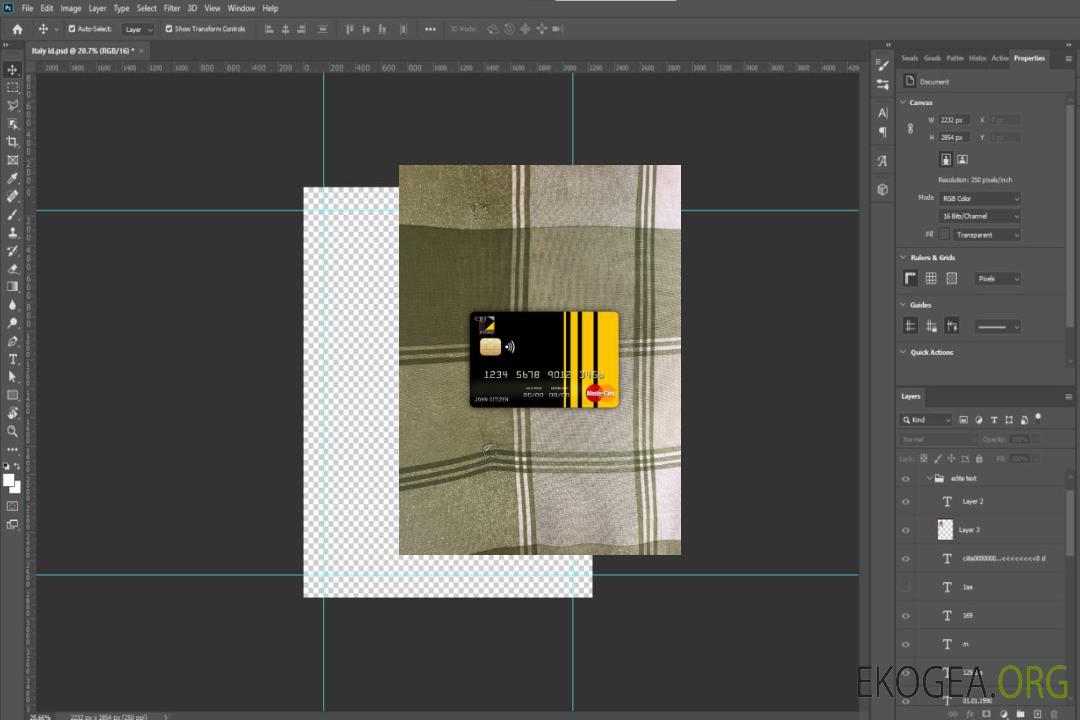Image resolution: width=1080 pixels, height=720 pixels.
Task: Click the Home button in options bar
Action: pos(17,29)
